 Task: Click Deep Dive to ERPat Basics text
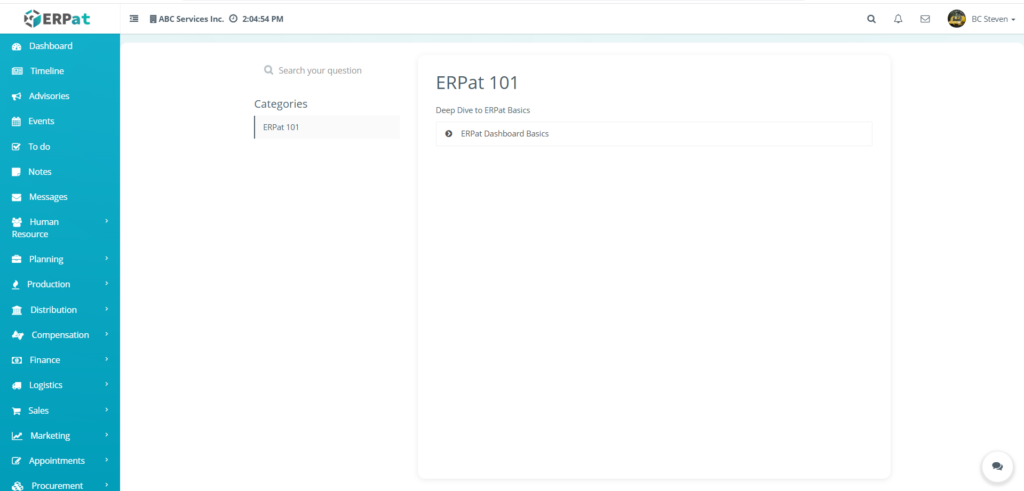483,110
